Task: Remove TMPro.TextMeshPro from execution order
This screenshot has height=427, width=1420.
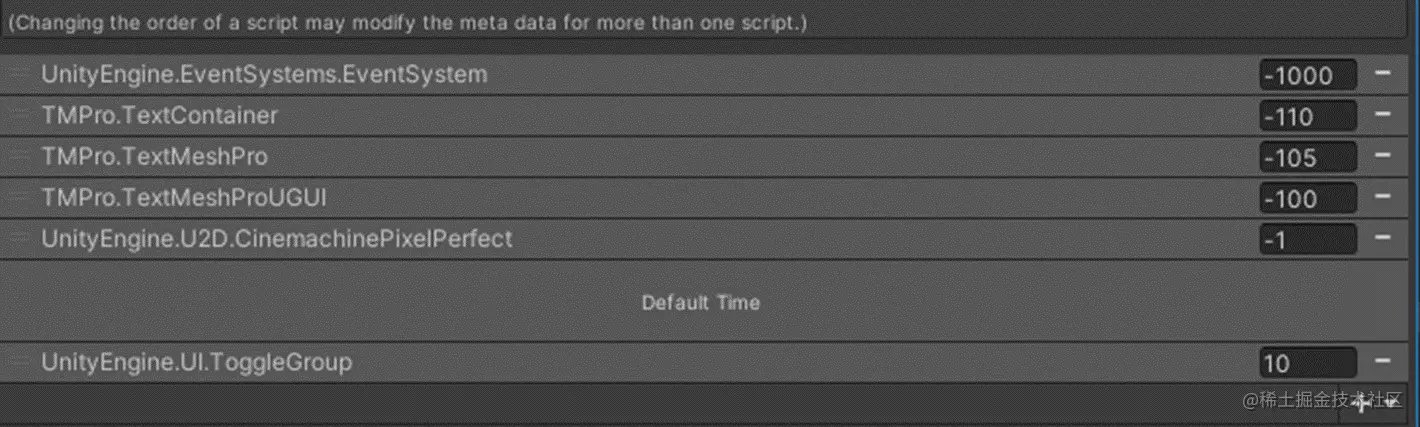Action: point(1383,156)
